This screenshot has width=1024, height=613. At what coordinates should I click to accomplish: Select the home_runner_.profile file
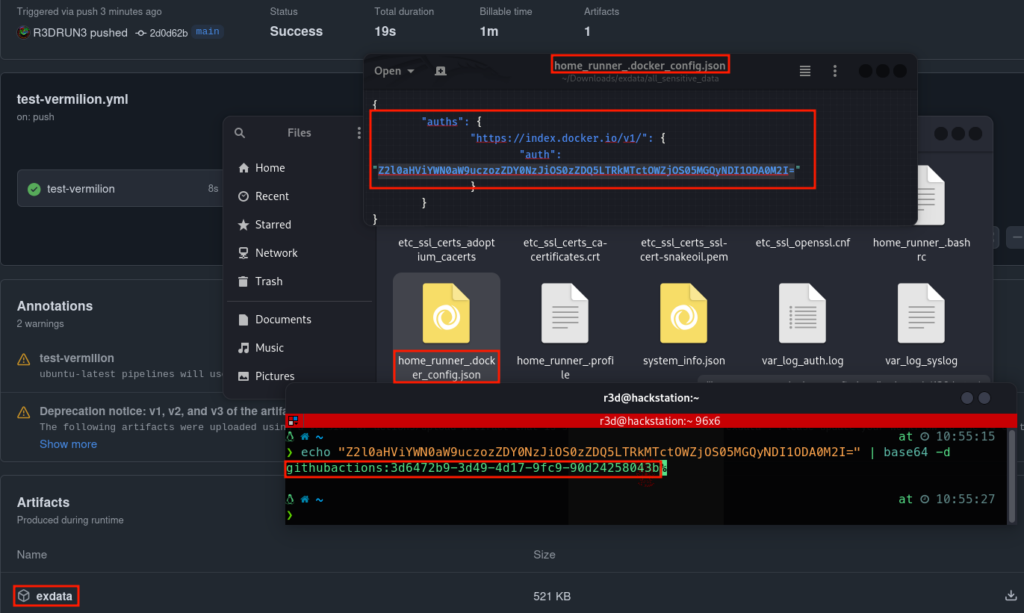[565, 330]
